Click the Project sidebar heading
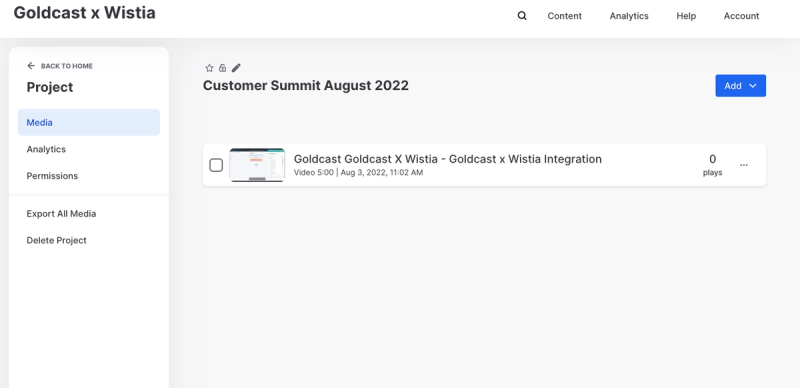 pyautogui.click(x=50, y=87)
